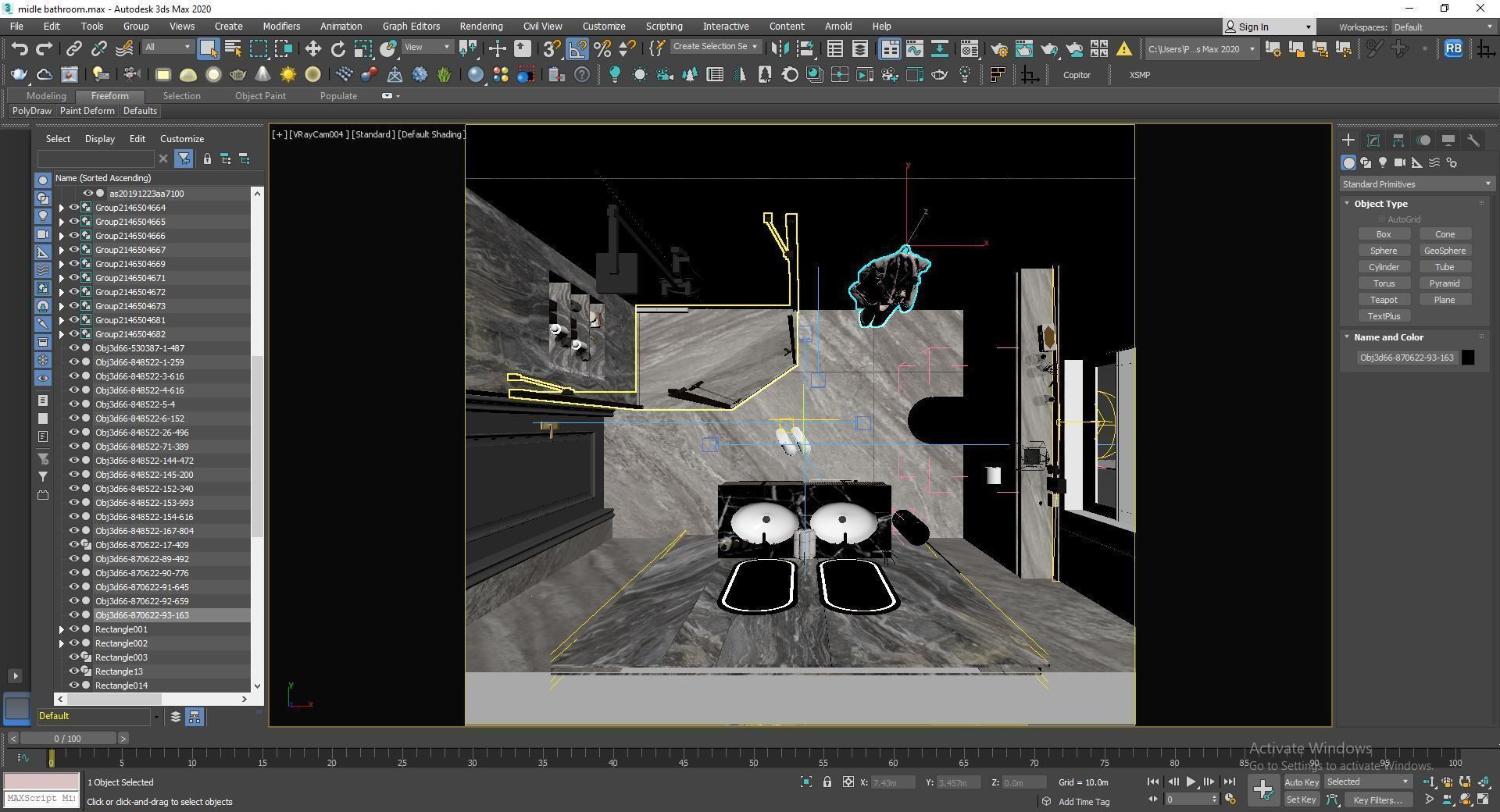1500x812 pixels.
Task: Enable Auto Key mode
Action: (1301, 782)
